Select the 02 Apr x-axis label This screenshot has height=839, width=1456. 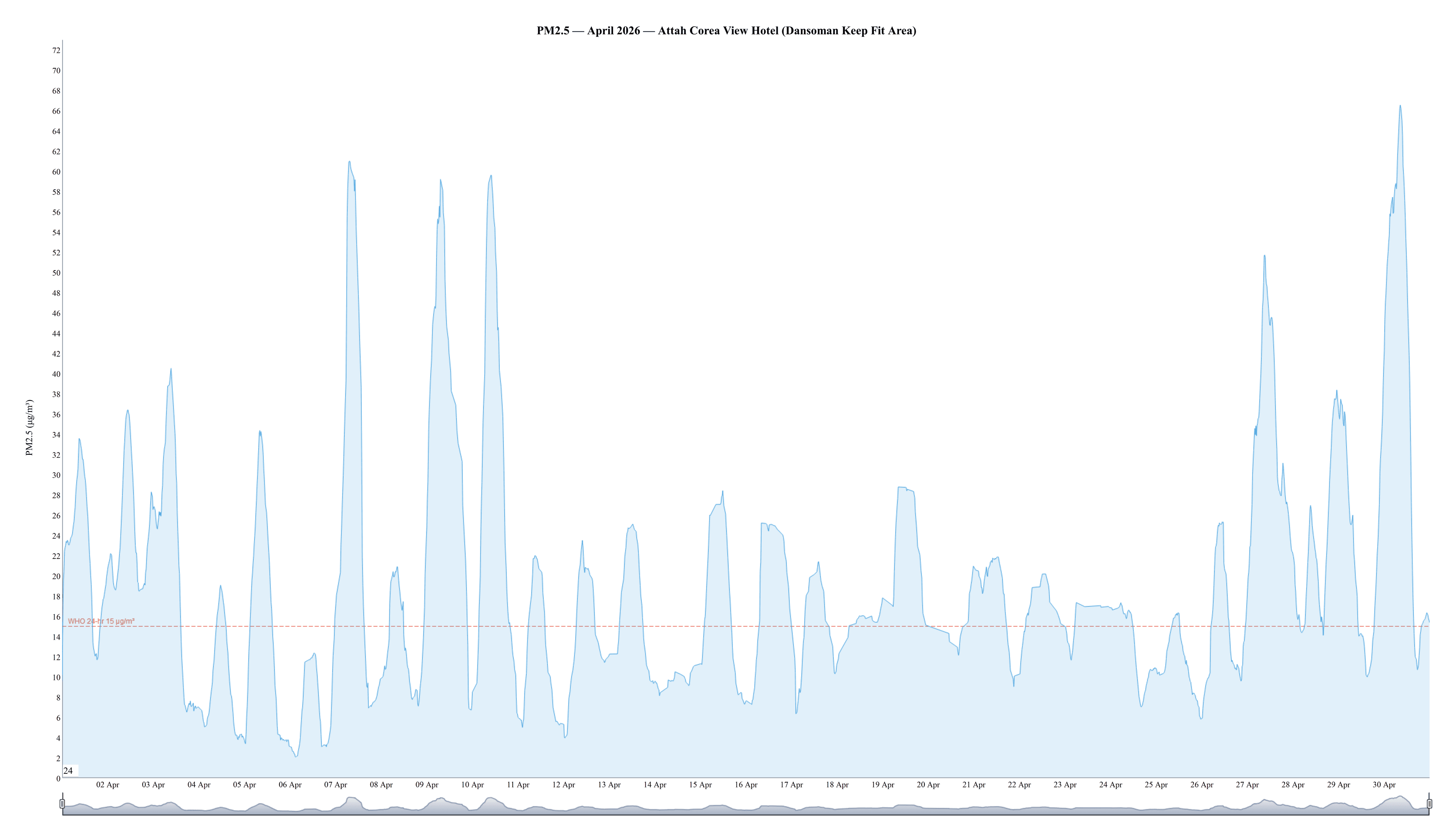tap(108, 785)
